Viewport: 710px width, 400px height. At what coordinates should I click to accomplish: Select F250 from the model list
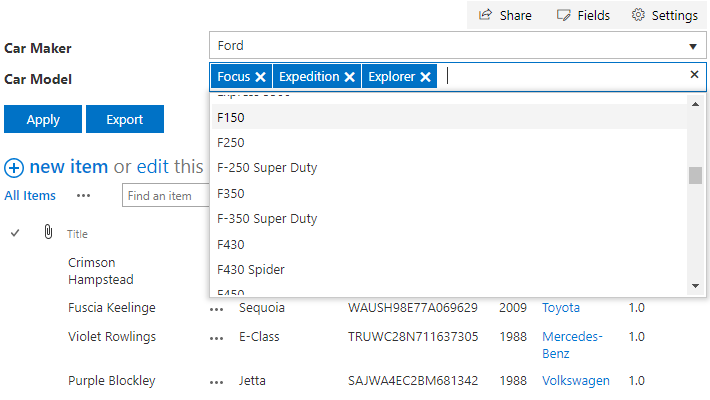pos(449,143)
